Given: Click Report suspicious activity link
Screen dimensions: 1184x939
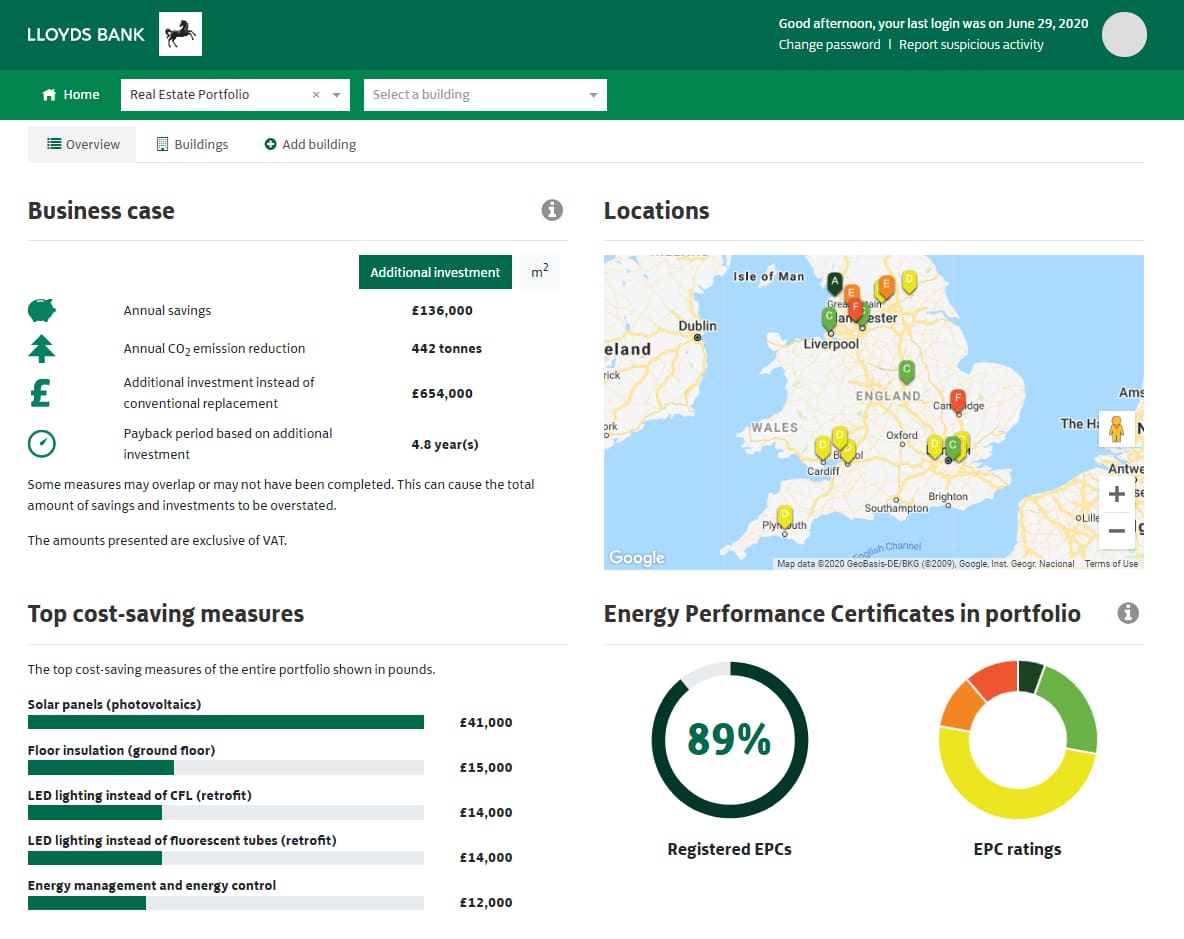Looking at the screenshot, I should click(970, 45).
